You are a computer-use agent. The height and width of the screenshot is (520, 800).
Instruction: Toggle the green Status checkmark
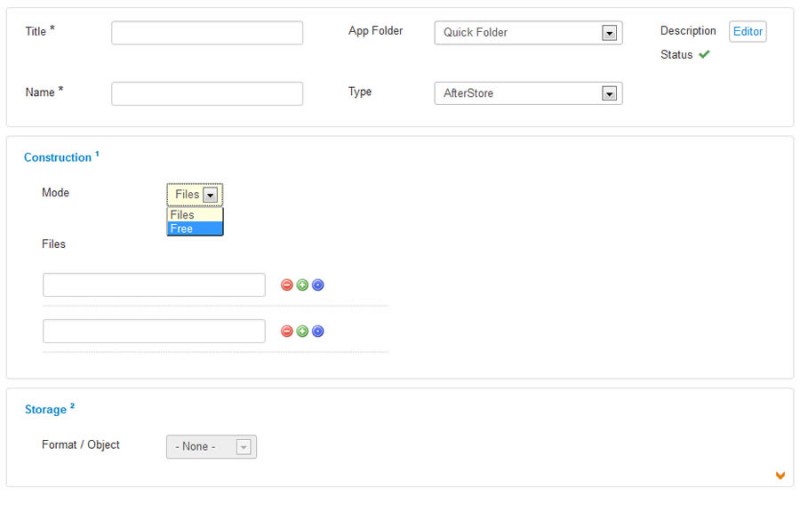tap(704, 54)
